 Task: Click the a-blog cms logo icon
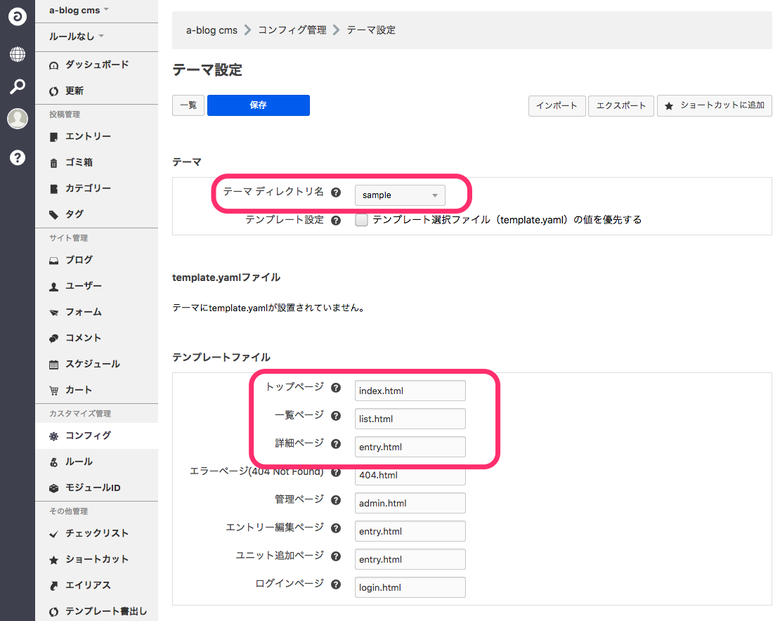click(x=17, y=19)
